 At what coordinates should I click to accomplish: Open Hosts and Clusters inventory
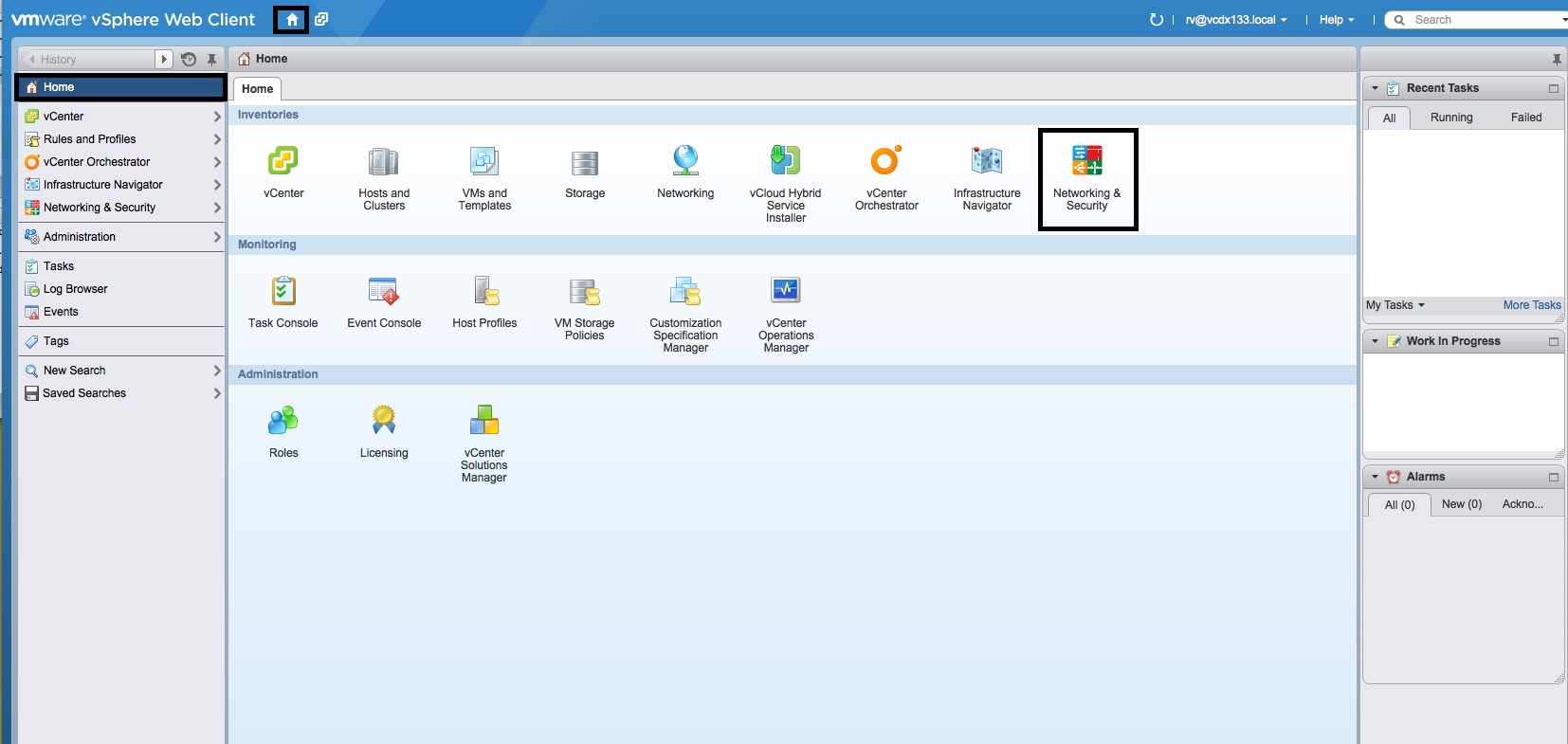tap(383, 162)
